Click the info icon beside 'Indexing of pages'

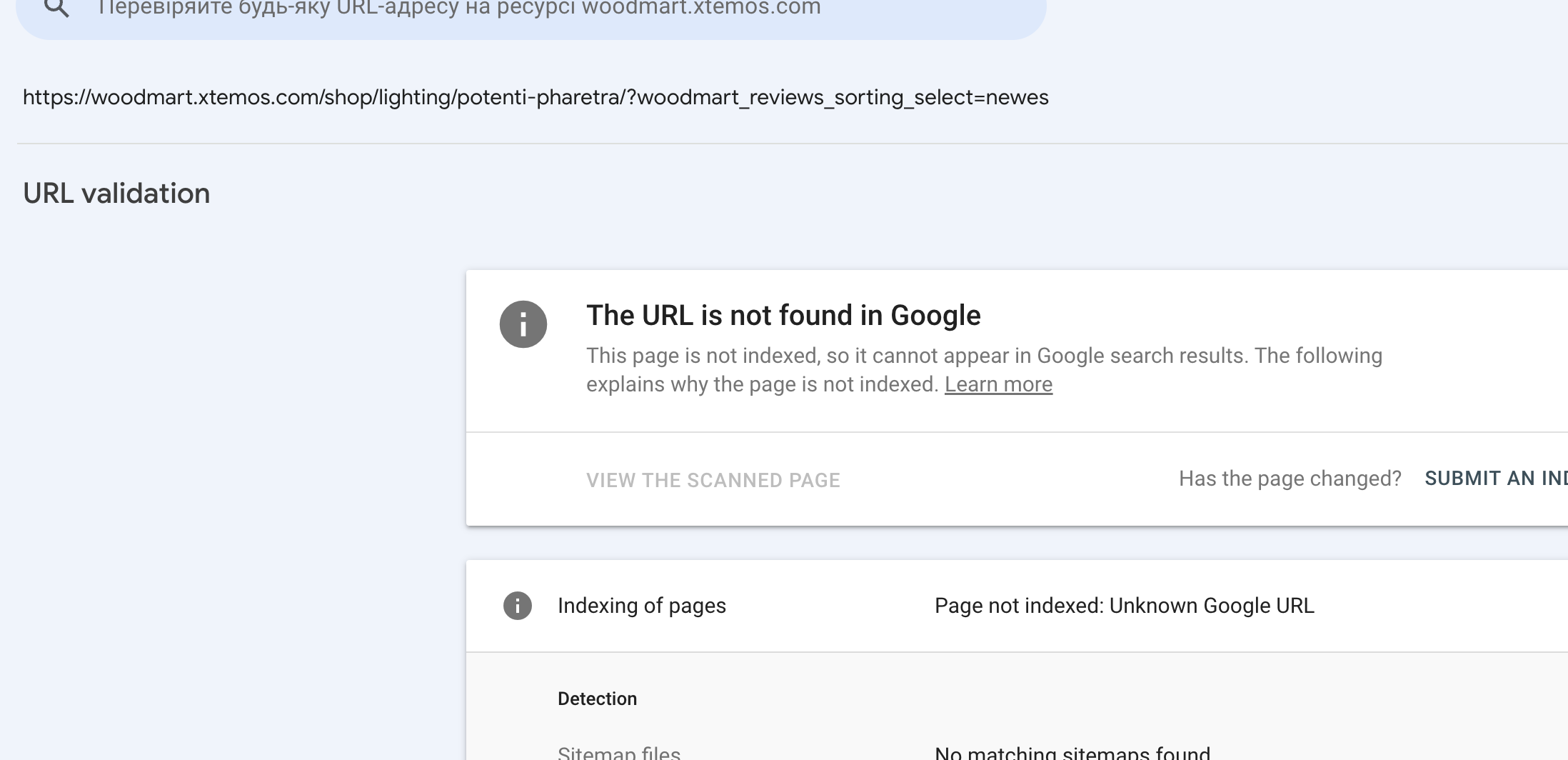(x=518, y=606)
